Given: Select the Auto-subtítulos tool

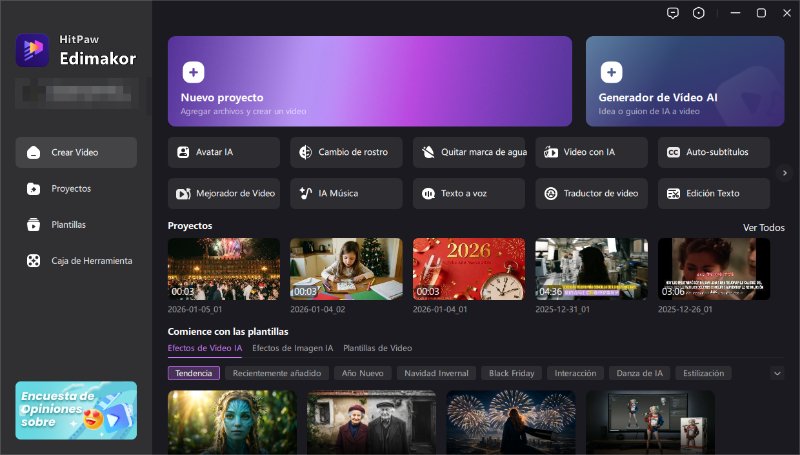Looking at the screenshot, I should coord(713,152).
